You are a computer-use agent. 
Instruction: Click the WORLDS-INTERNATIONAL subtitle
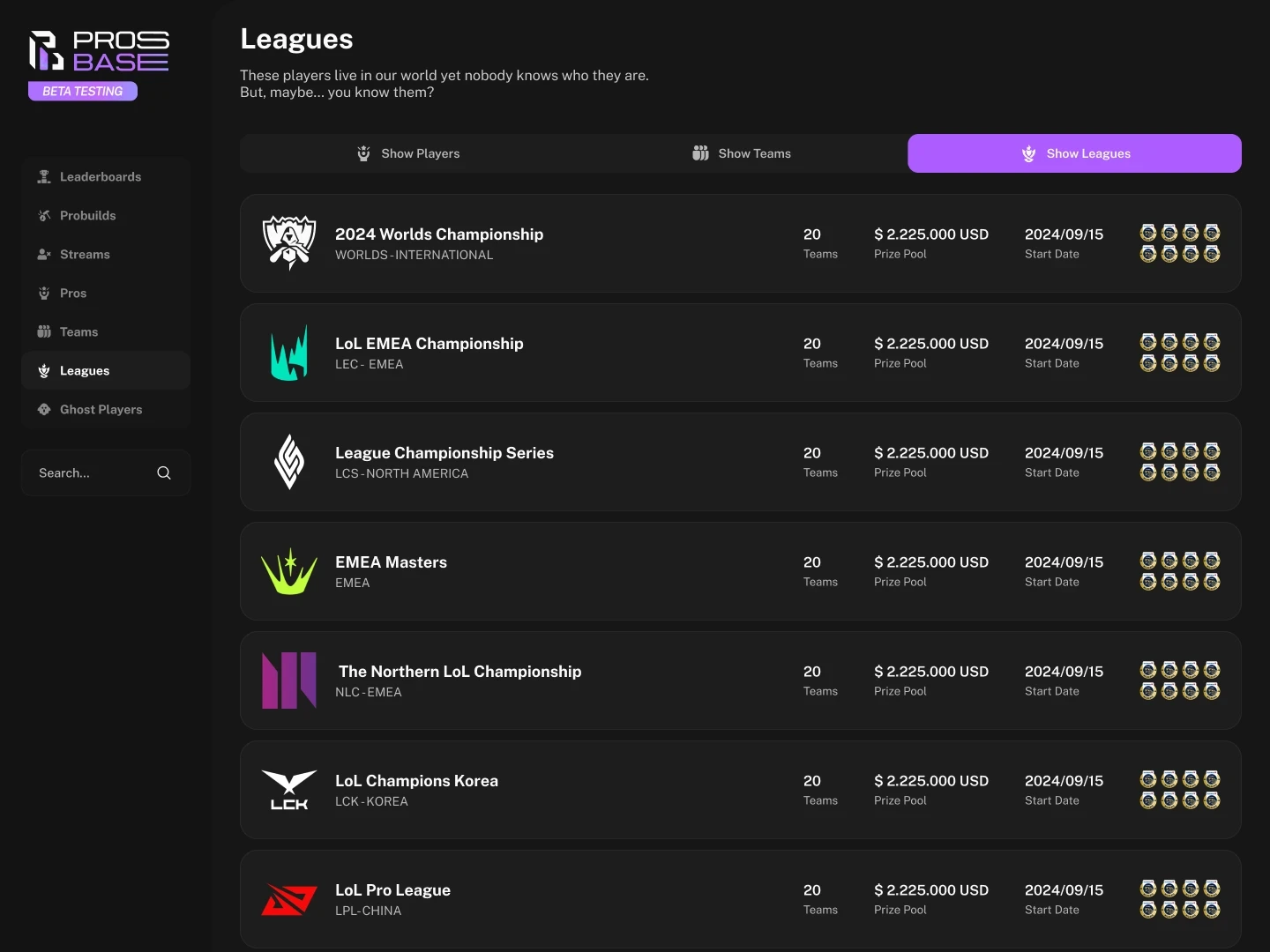[414, 255]
